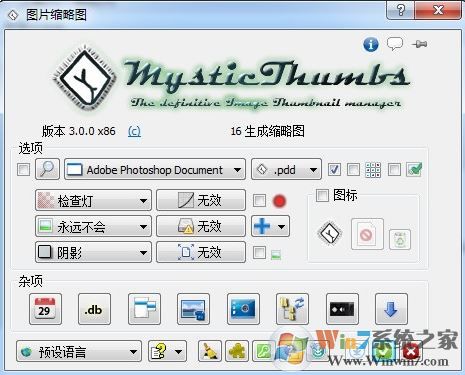Screen dimensions: 465x375
Task: Toggle the pushpin pin-window icon
Action: pos(419,44)
